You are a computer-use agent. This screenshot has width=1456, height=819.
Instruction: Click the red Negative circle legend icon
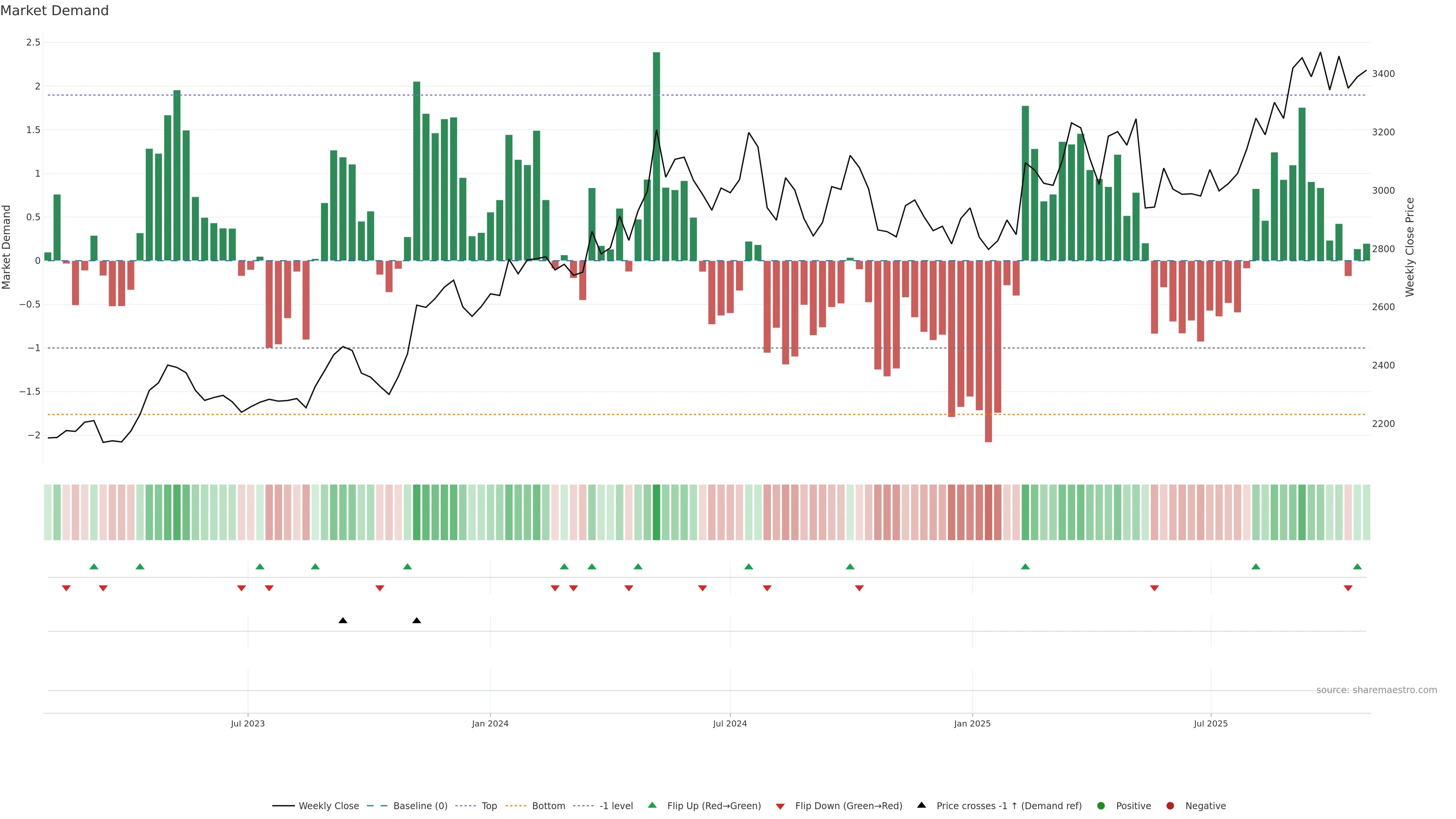1170,805
